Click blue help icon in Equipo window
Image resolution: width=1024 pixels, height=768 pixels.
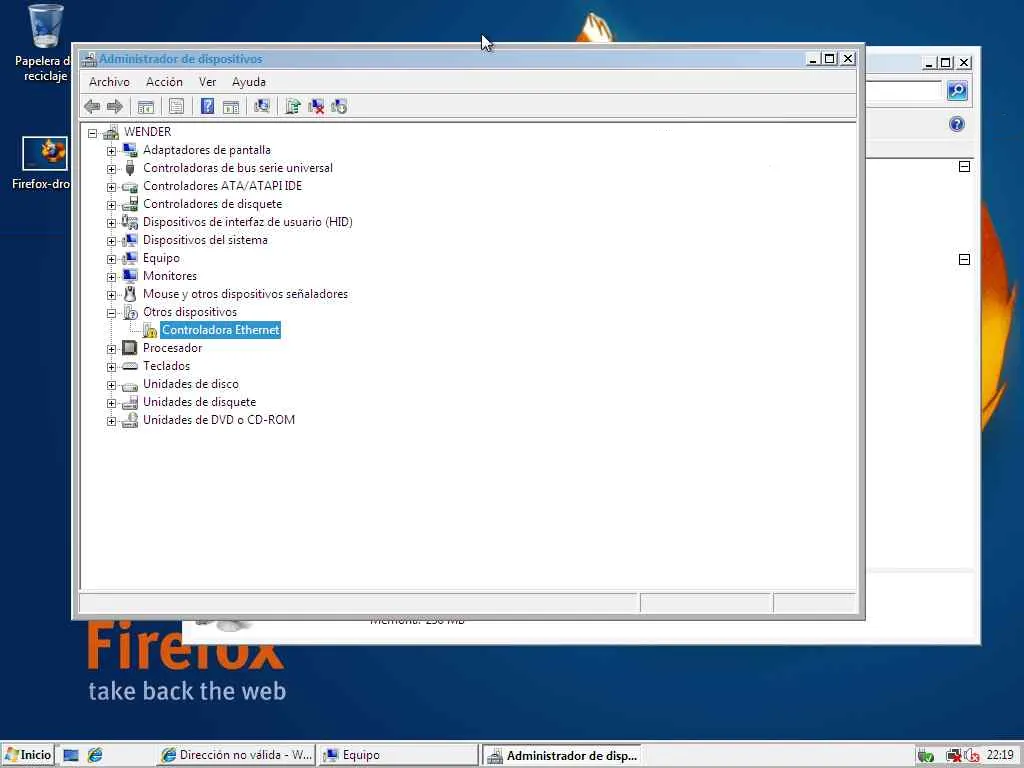point(957,124)
